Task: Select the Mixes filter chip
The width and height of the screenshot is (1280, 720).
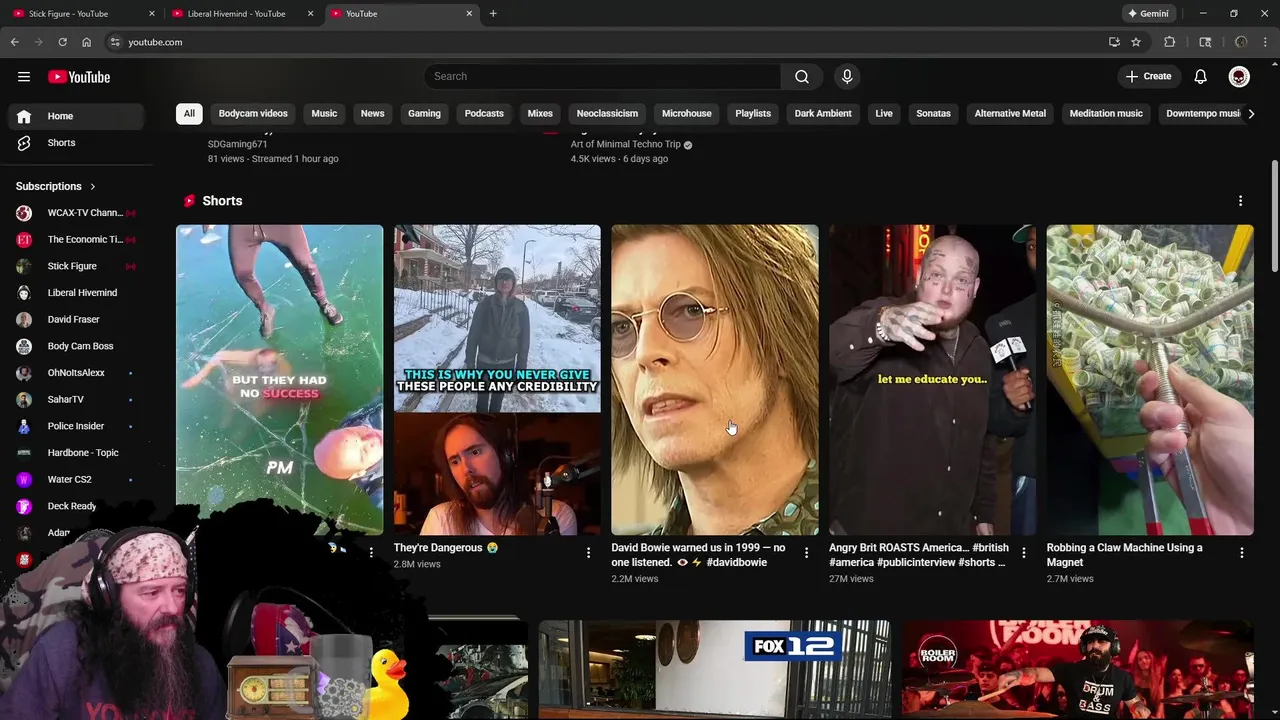Action: pos(540,113)
